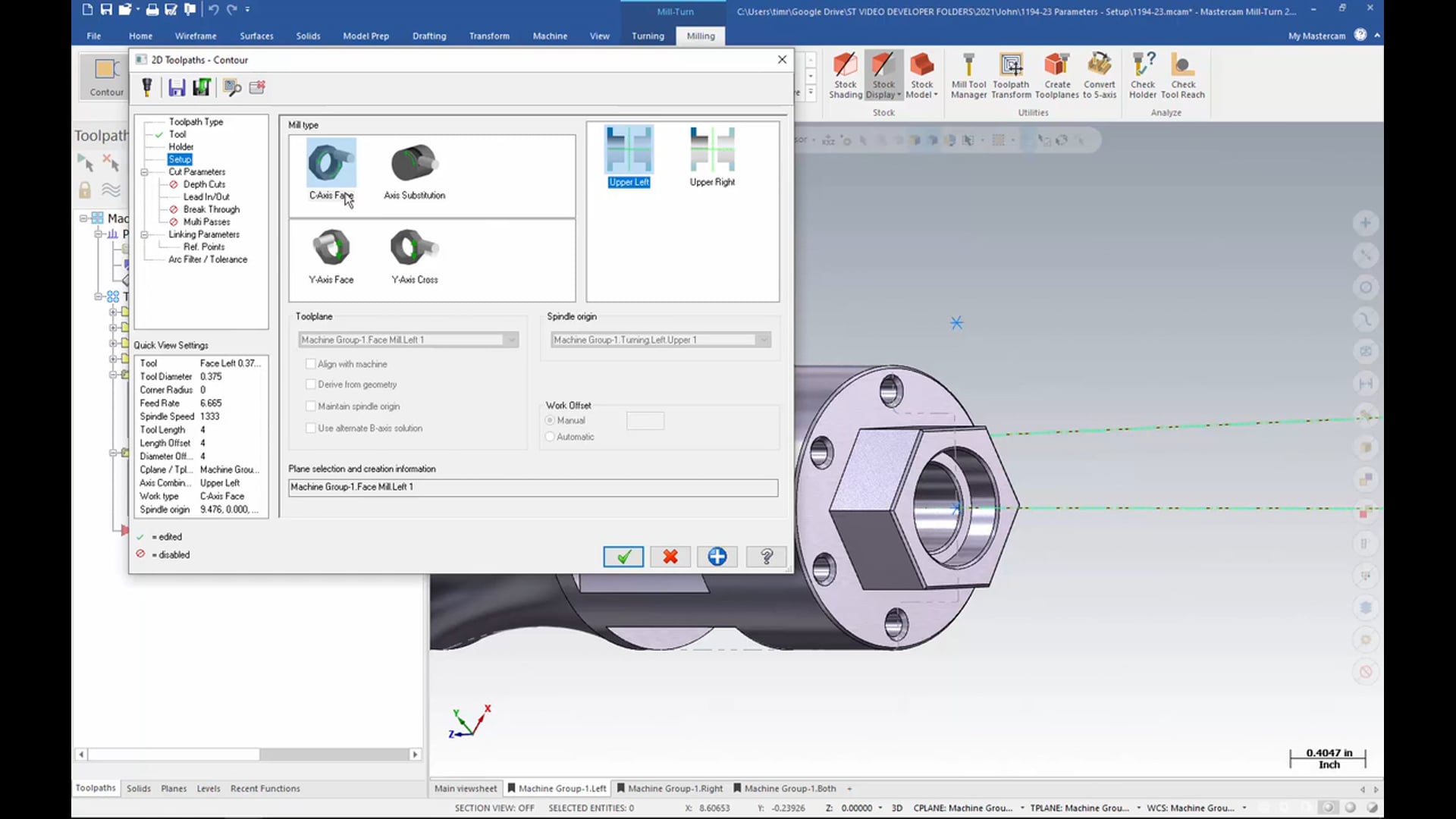
Task: Select the Manual work offset radio button
Action: coord(550,420)
